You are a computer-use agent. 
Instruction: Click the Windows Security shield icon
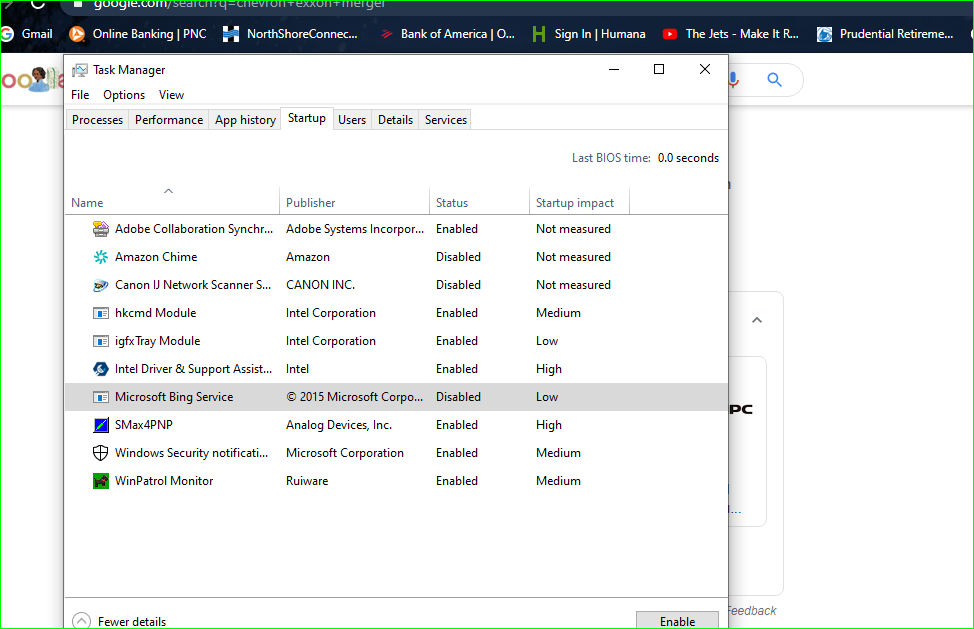coord(100,453)
